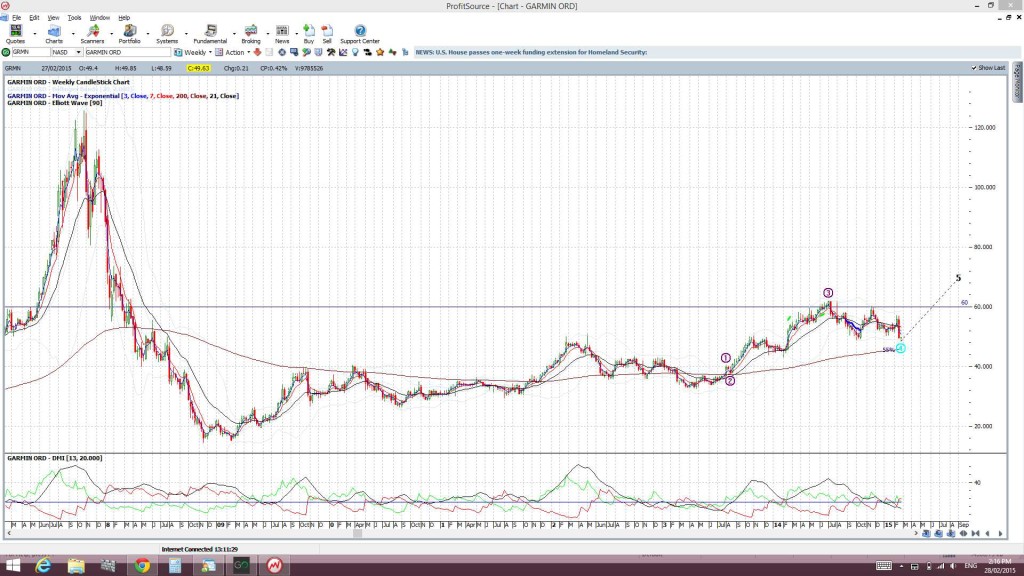Image resolution: width=1024 pixels, height=576 pixels.
Task: Open the Page Notes side tab
Action: pyautogui.click(x=1017, y=82)
